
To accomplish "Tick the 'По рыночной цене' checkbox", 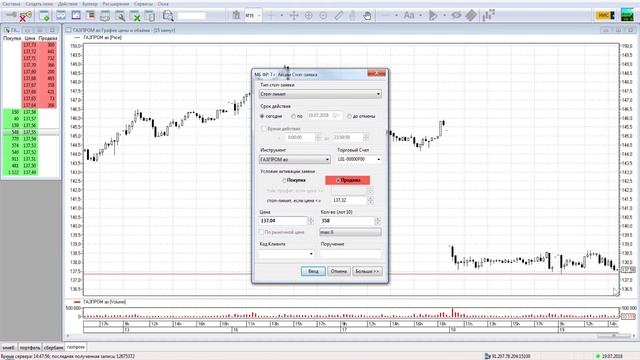I will tap(262, 232).
